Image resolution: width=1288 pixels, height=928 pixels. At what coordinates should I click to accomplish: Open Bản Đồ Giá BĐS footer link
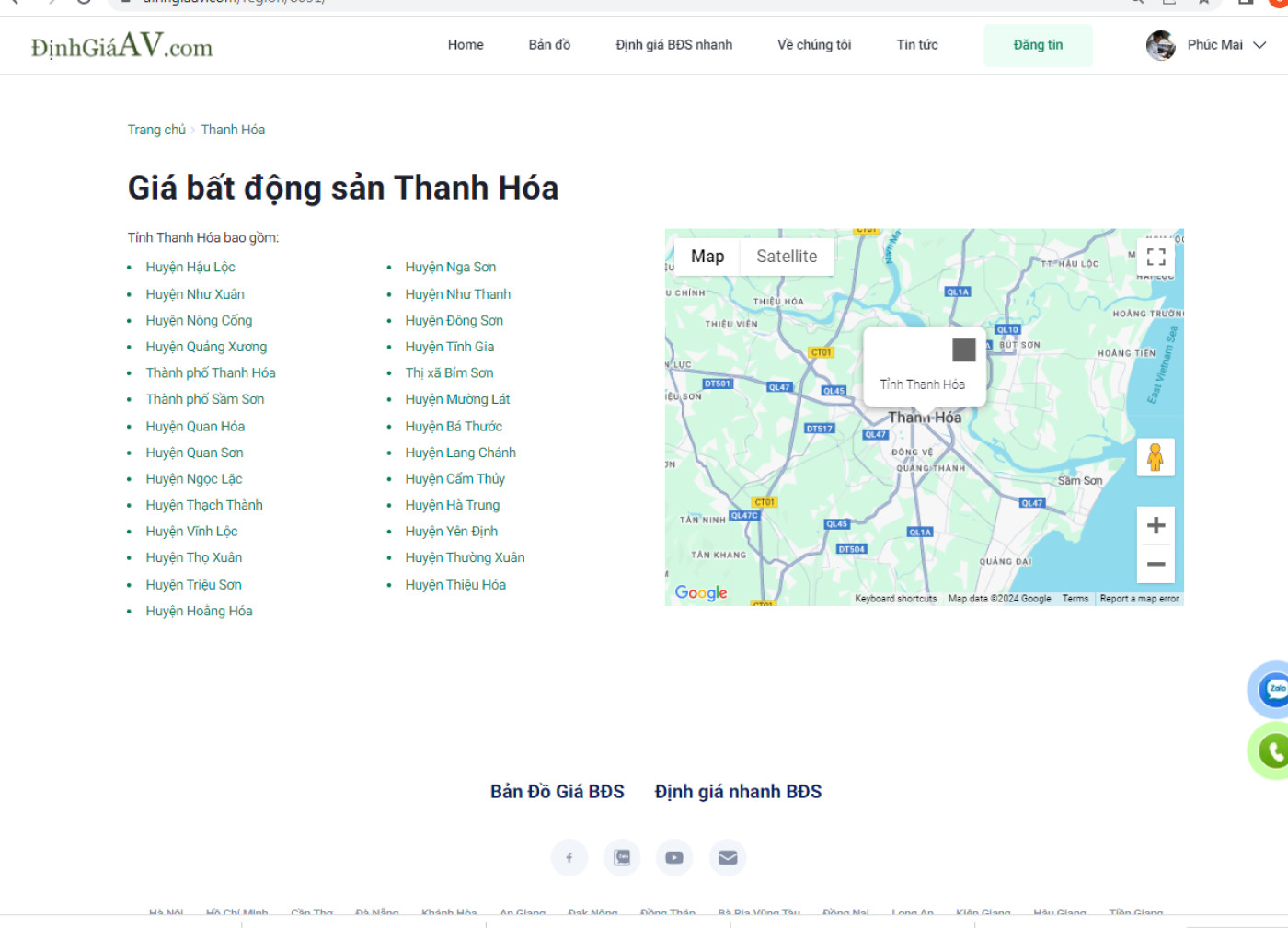click(x=558, y=792)
